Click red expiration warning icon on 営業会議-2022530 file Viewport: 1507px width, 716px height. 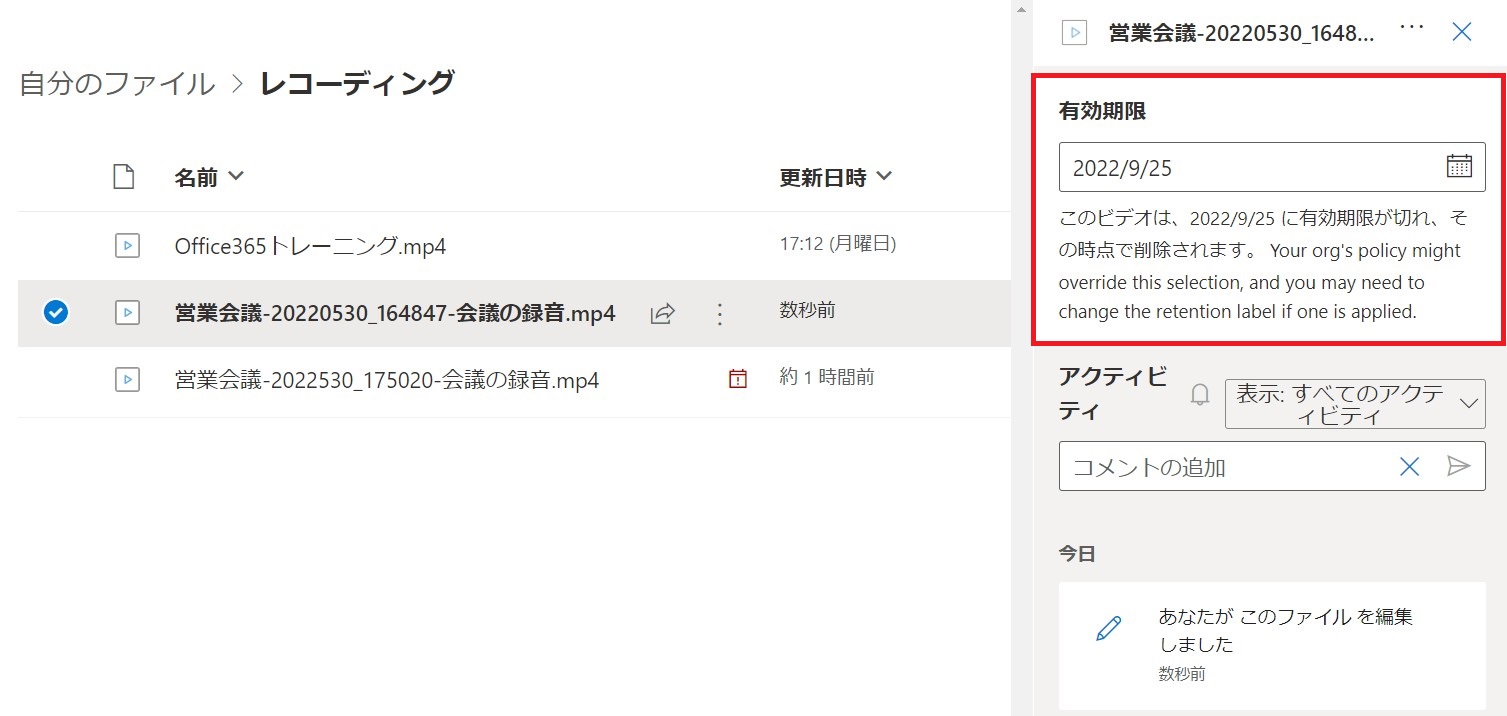tap(738, 379)
